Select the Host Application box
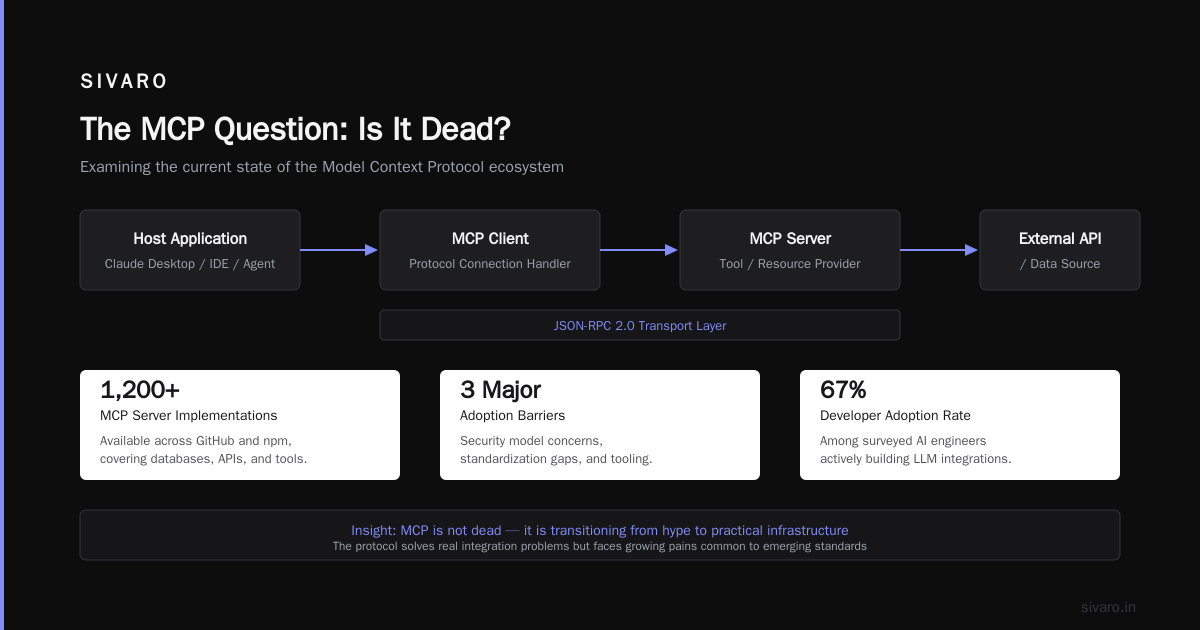Viewport: 1200px width, 630px height. (x=190, y=250)
